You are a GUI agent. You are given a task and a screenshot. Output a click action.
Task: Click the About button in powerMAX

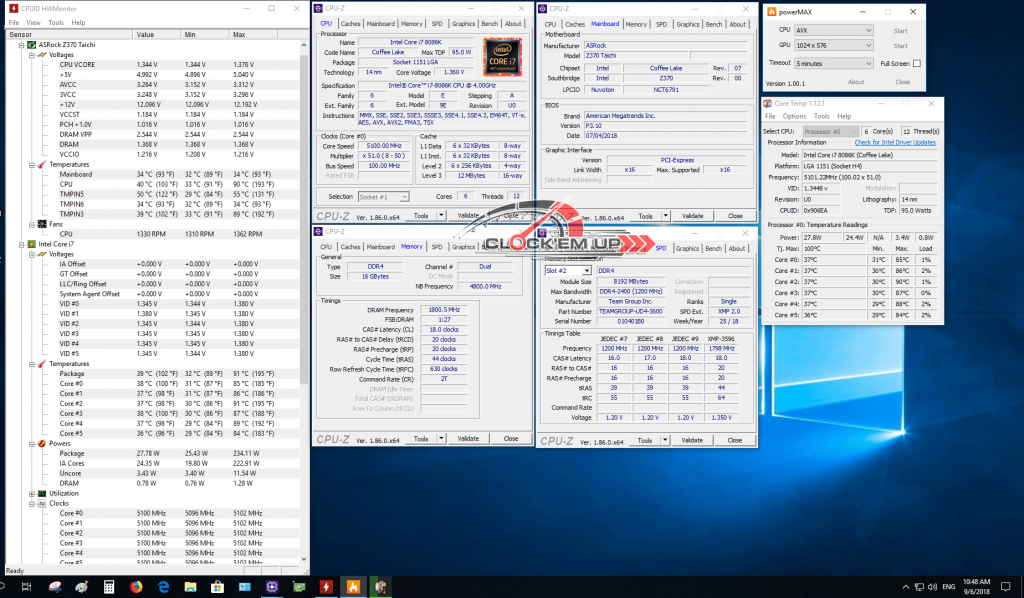(x=856, y=82)
